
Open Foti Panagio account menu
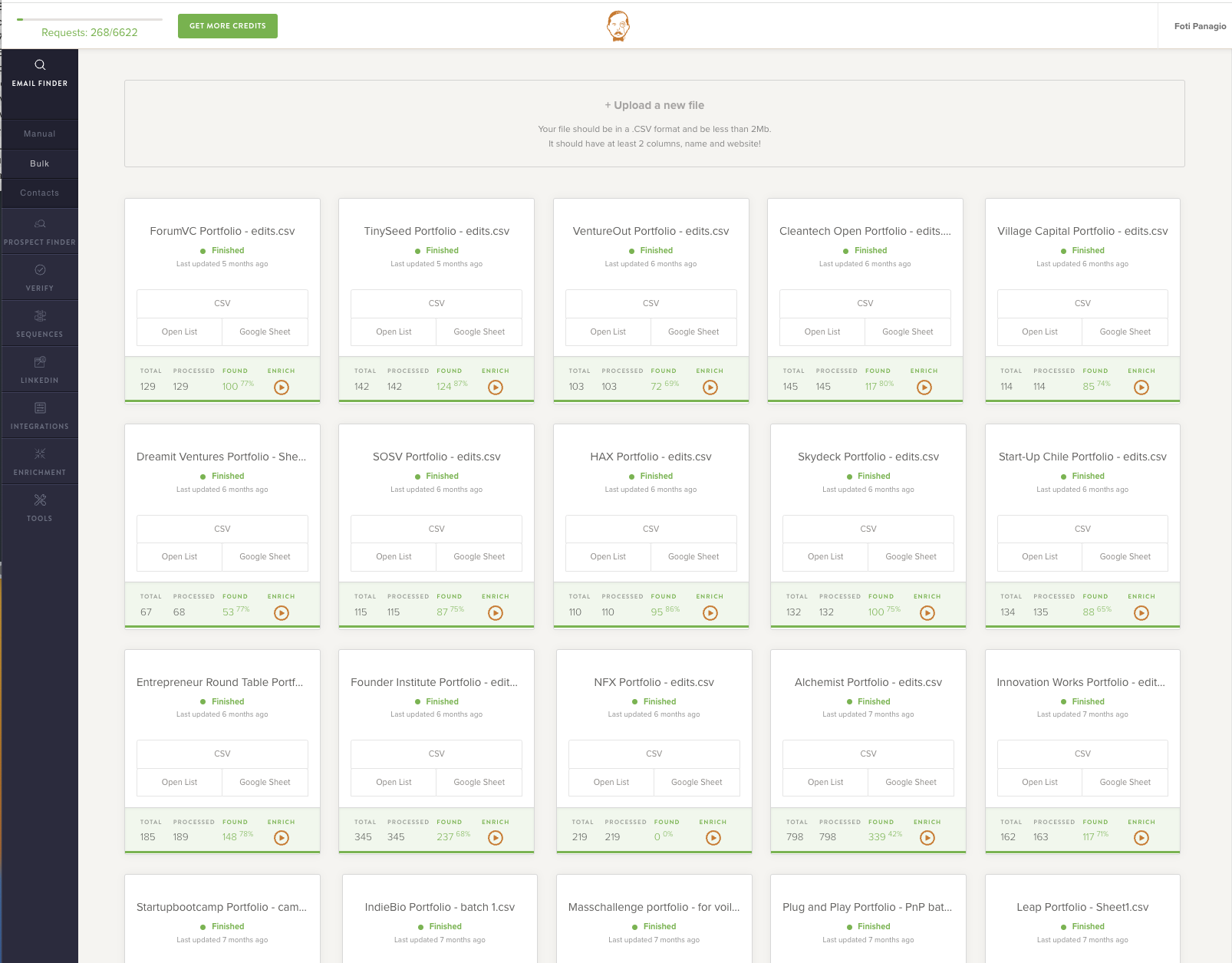click(x=1200, y=26)
